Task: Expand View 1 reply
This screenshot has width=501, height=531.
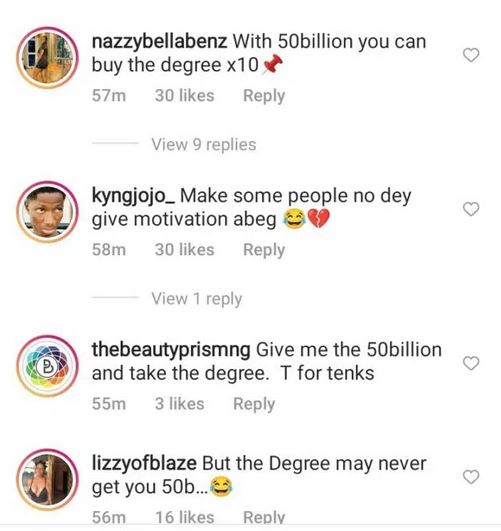Action: point(196,299)
